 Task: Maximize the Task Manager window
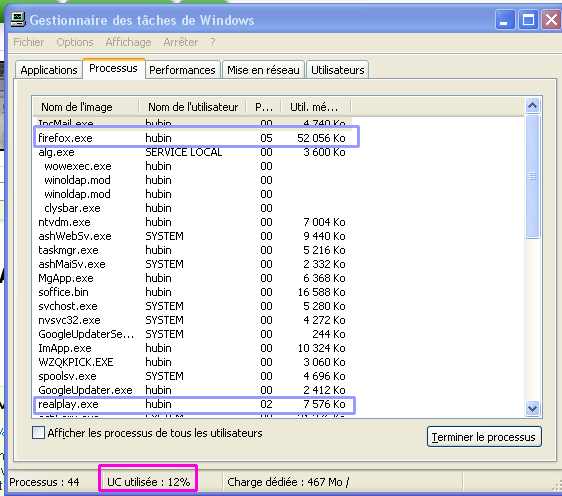click(x=528, y=20)
